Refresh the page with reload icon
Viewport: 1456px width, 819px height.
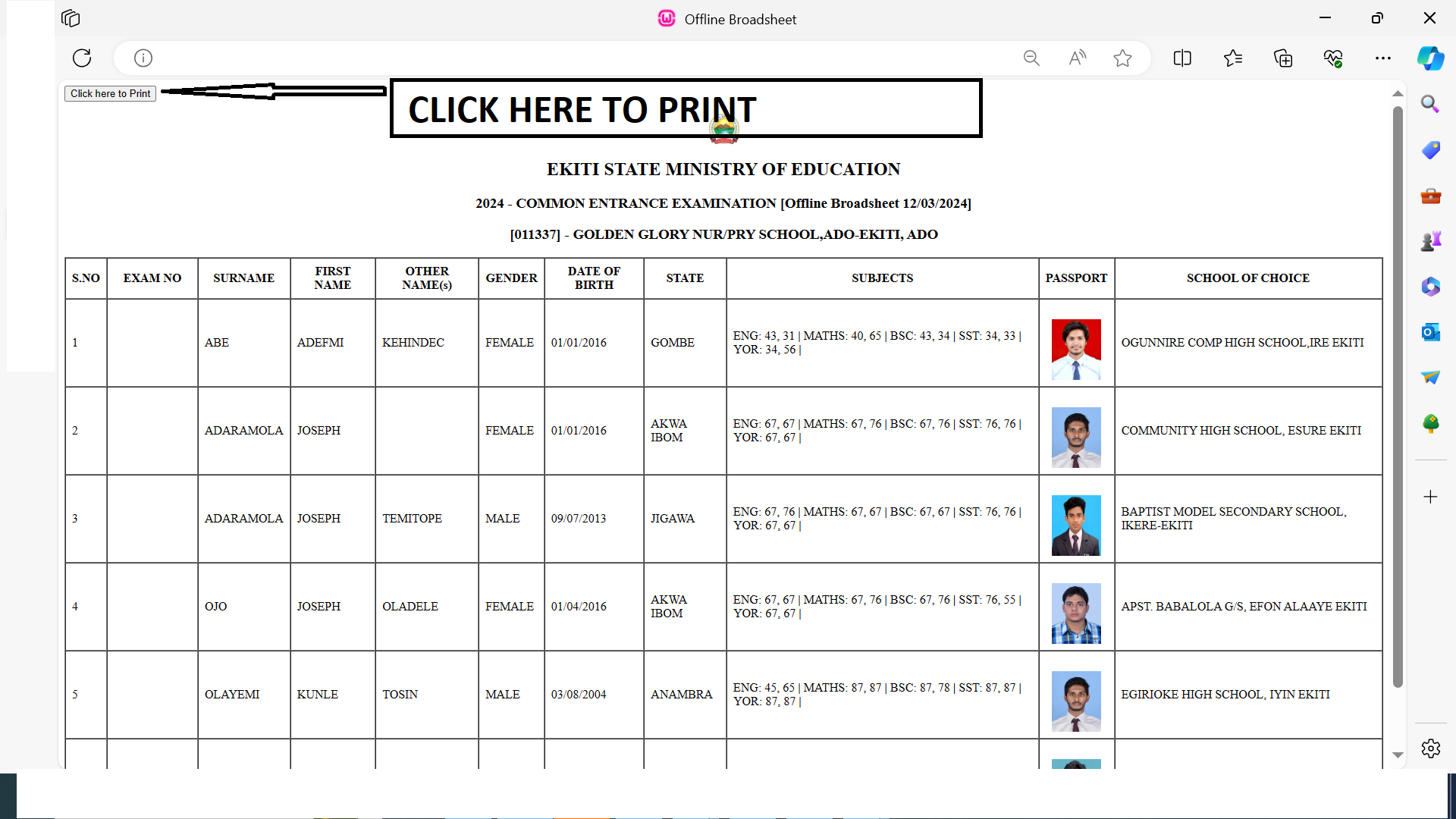[x=82, y=58]
